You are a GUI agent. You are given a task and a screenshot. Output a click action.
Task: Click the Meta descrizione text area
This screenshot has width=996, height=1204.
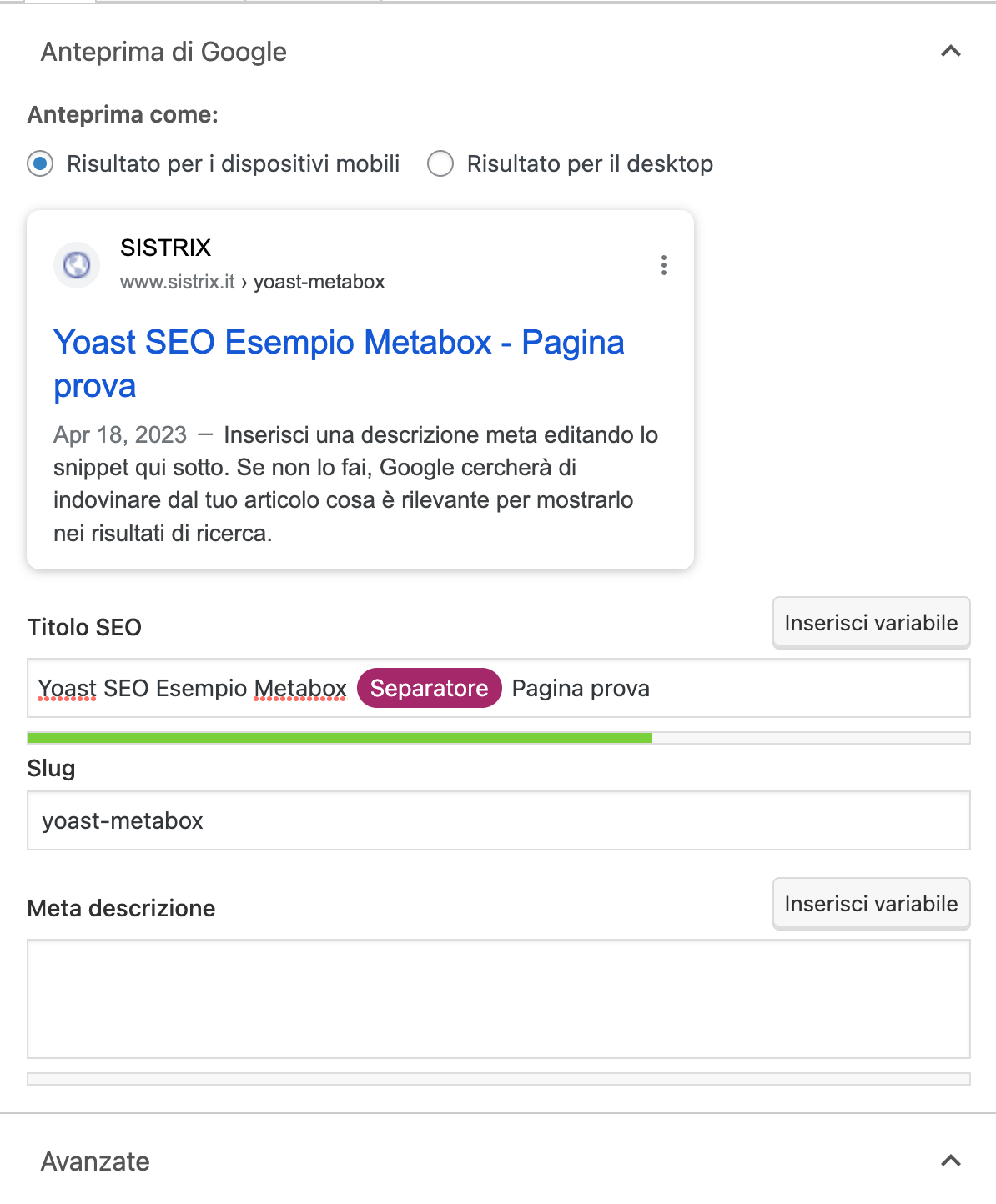pos(499,999)
